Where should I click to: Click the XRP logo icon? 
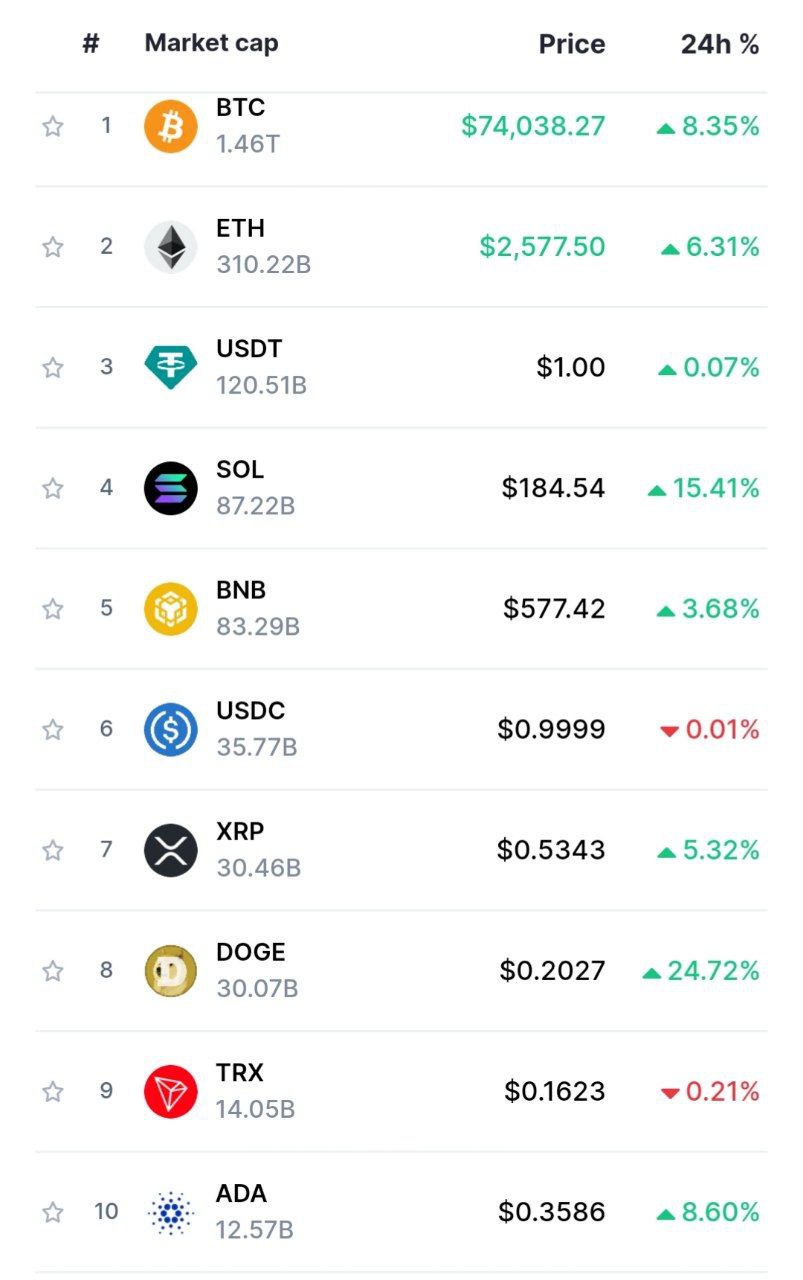(171, 850)
